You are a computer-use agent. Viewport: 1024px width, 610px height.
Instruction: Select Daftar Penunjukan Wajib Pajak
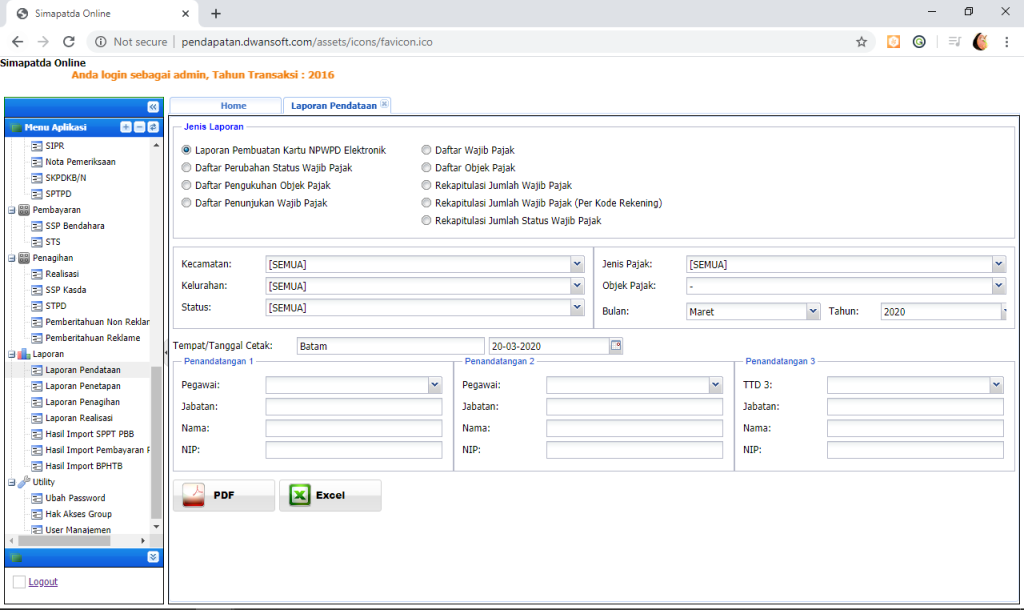pos(187,203)
